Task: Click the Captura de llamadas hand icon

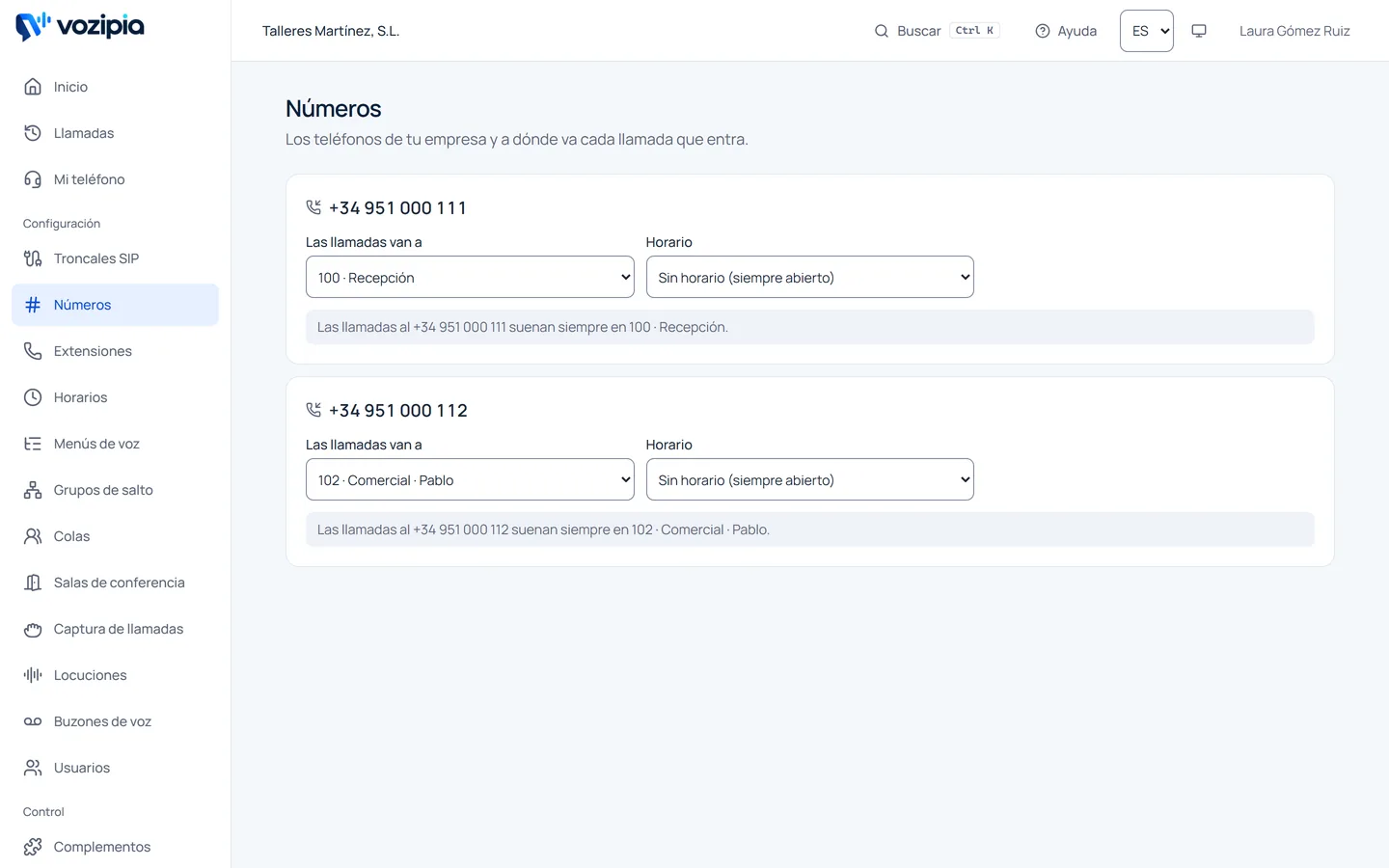Action: point(33,629)
